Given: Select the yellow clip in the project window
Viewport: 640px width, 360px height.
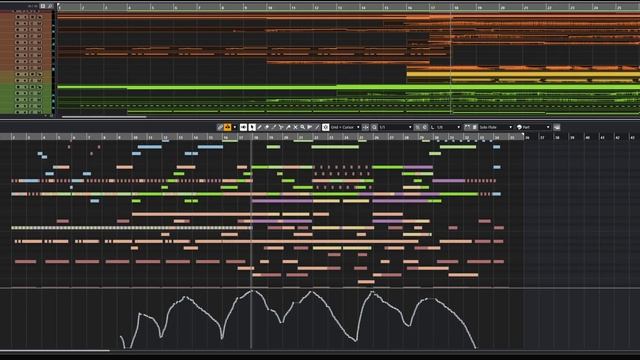Looking at the screenshot, I should point(523,74).
